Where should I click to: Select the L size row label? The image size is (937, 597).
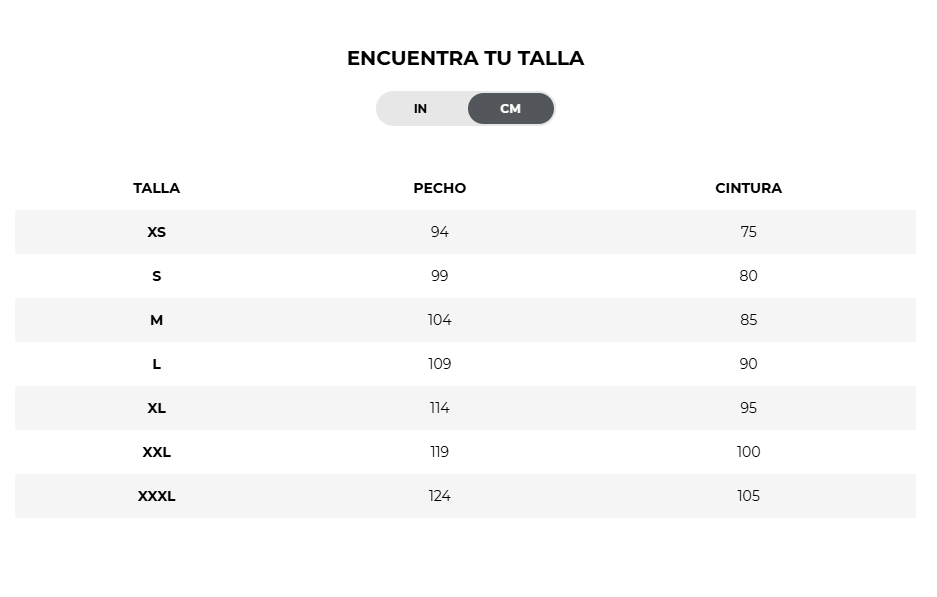[157, 364]
